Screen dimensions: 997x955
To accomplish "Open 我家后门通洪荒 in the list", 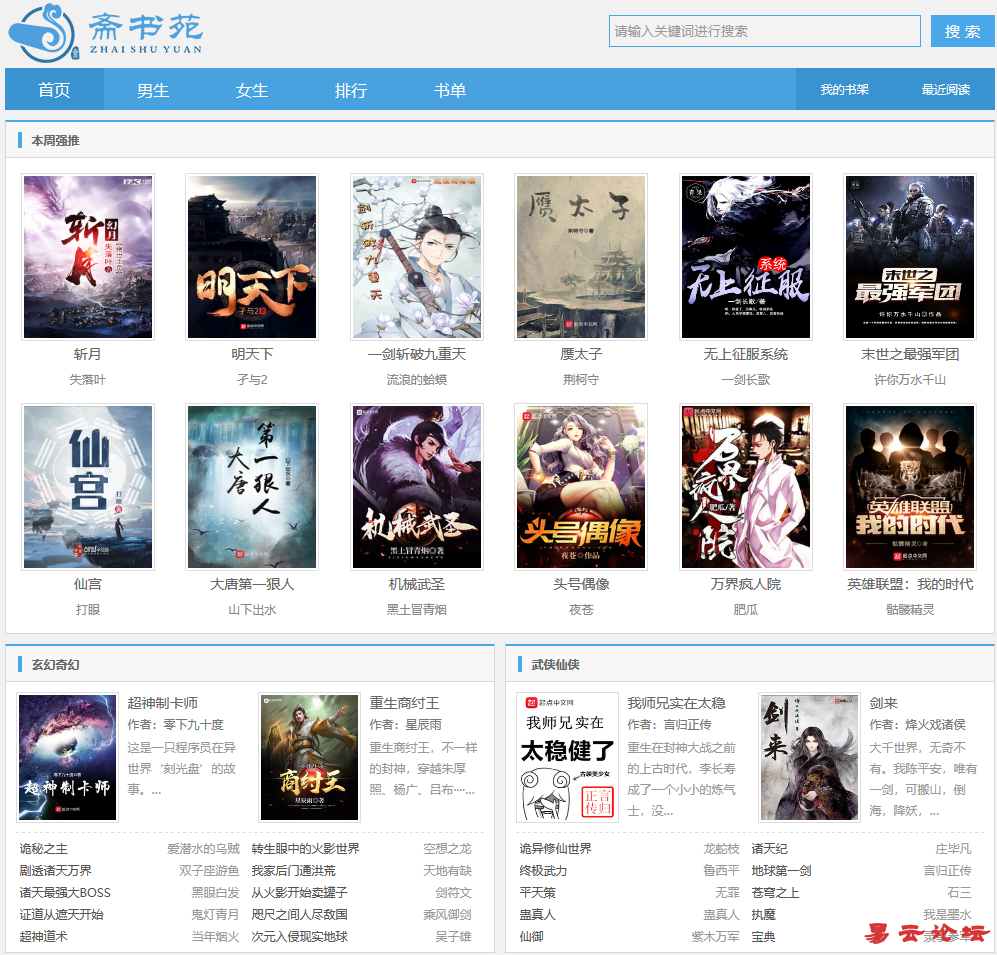I will click(x=293, y=870).
